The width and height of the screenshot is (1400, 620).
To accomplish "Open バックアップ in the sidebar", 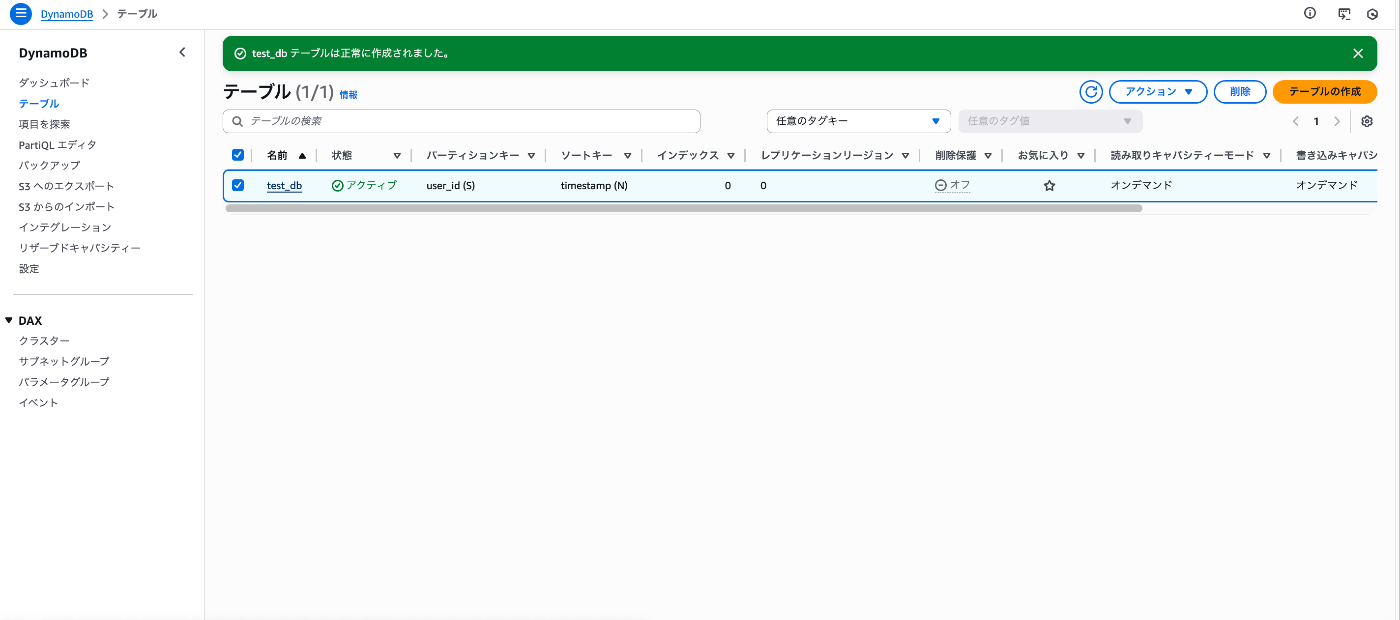I will pos(49,165).
